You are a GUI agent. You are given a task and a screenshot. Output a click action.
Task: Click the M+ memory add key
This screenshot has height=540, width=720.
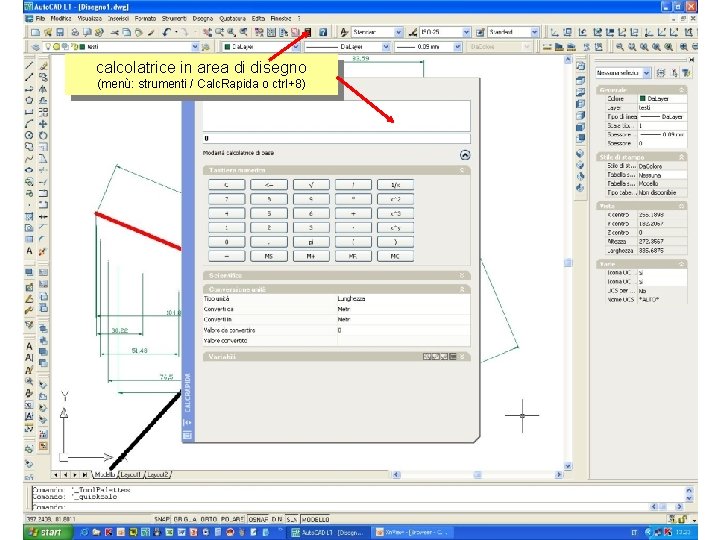click(x=311, y=256)
